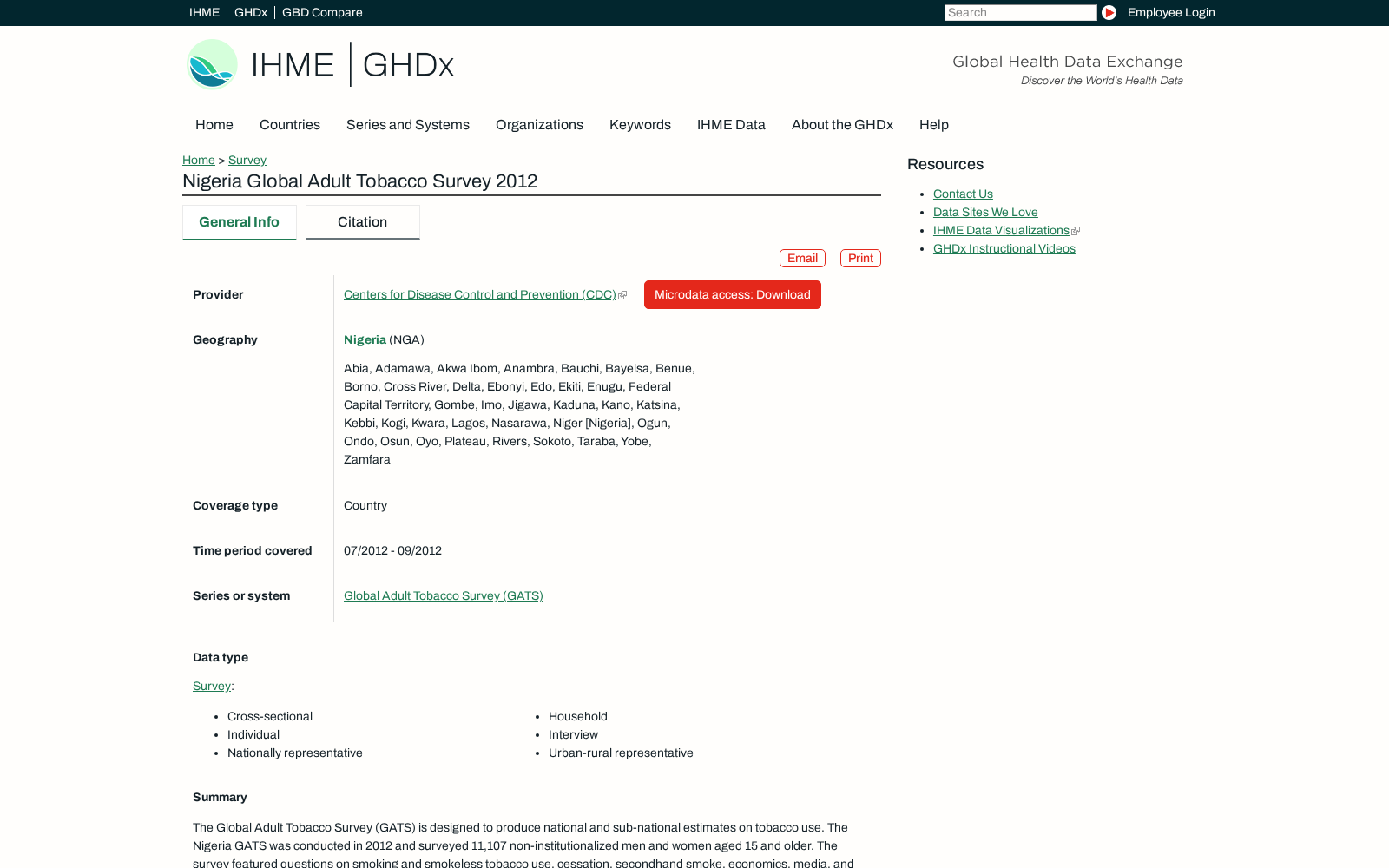Screen dimensions: 1389x868
Task: Click the Individual list item
Action: pos(253,735)
